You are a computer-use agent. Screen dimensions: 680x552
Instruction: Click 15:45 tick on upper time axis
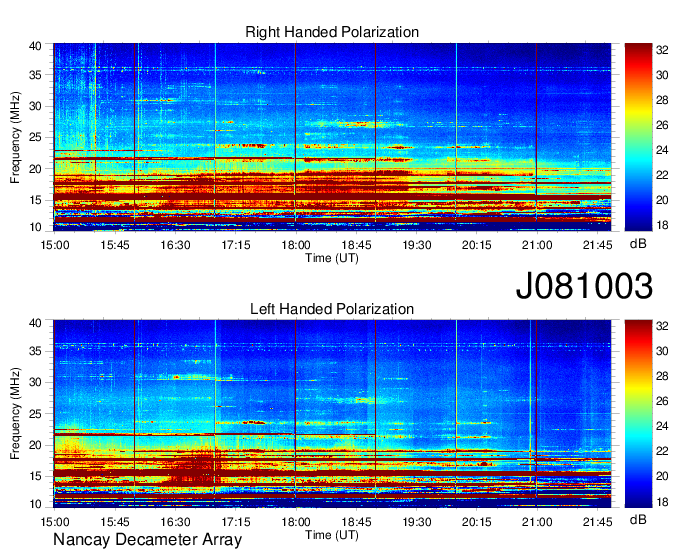click(115, 245)
